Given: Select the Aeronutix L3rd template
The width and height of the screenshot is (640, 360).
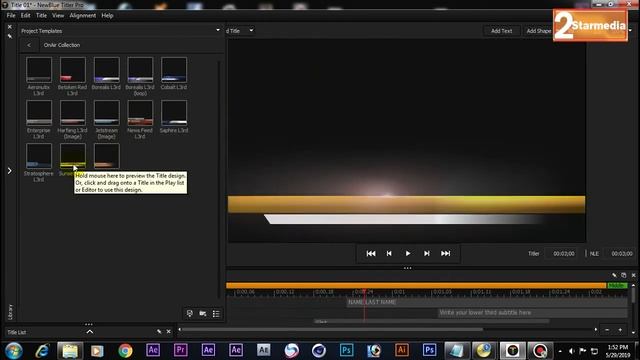Looking at the screenshot, I should 39,70.
